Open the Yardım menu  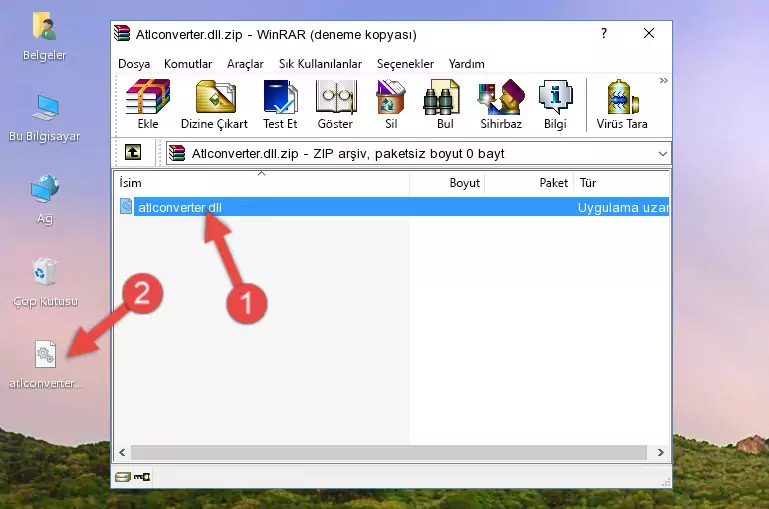pyautogui.click(x=466, y=64)
